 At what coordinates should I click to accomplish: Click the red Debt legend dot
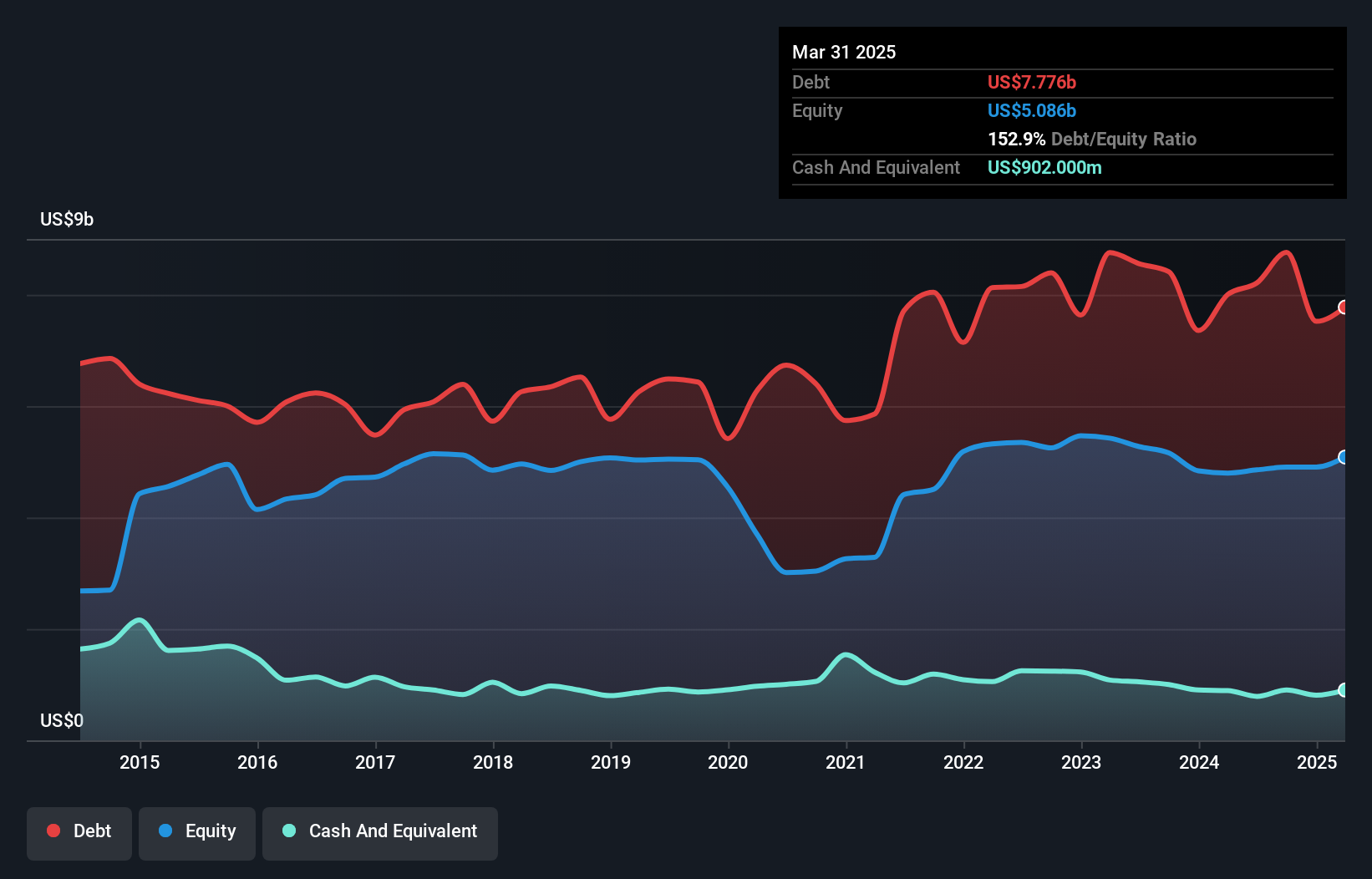[x=52, y=831]
